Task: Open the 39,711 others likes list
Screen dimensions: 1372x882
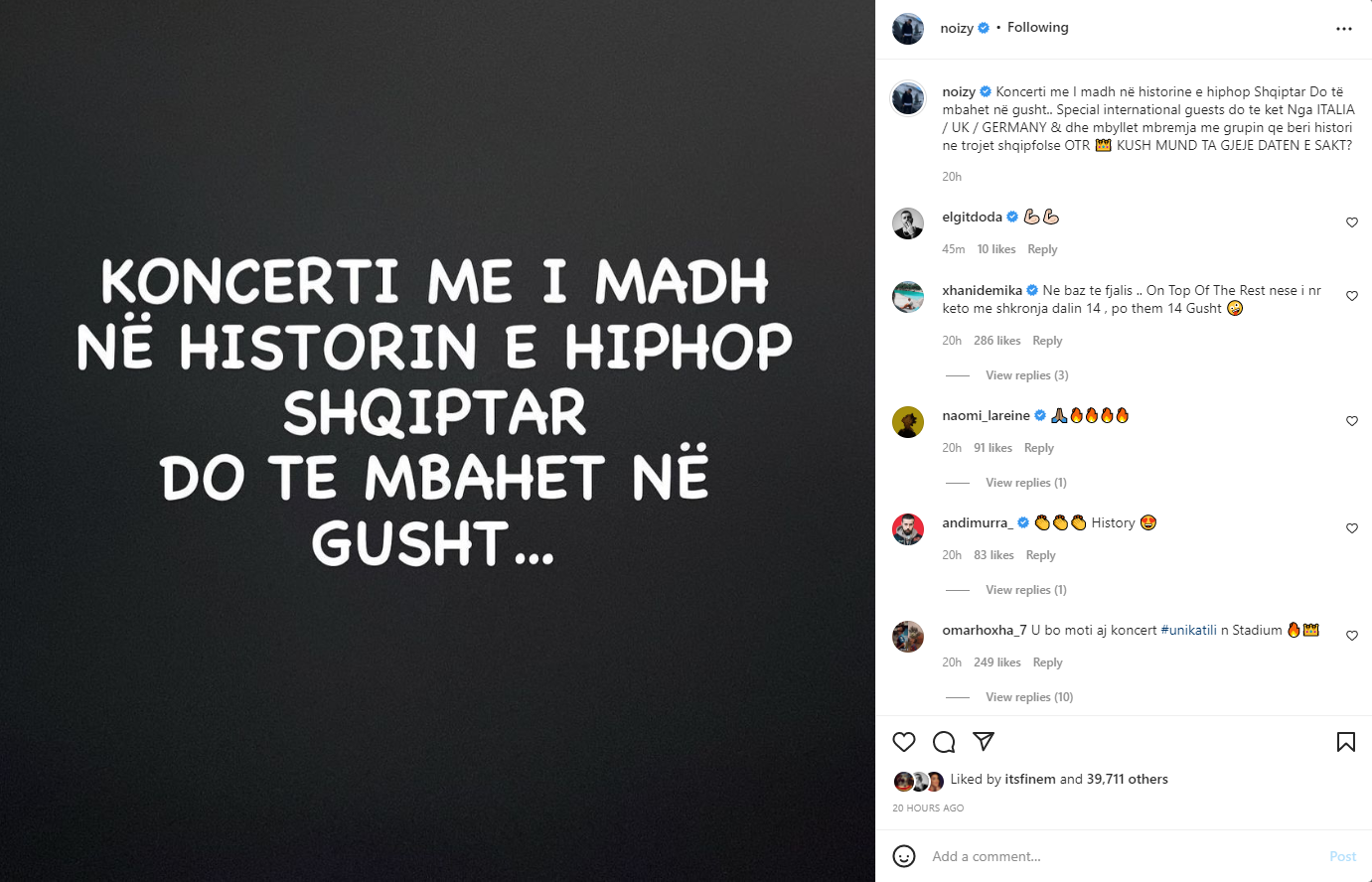Action: pyautogui.click(x=1128, y=780)
